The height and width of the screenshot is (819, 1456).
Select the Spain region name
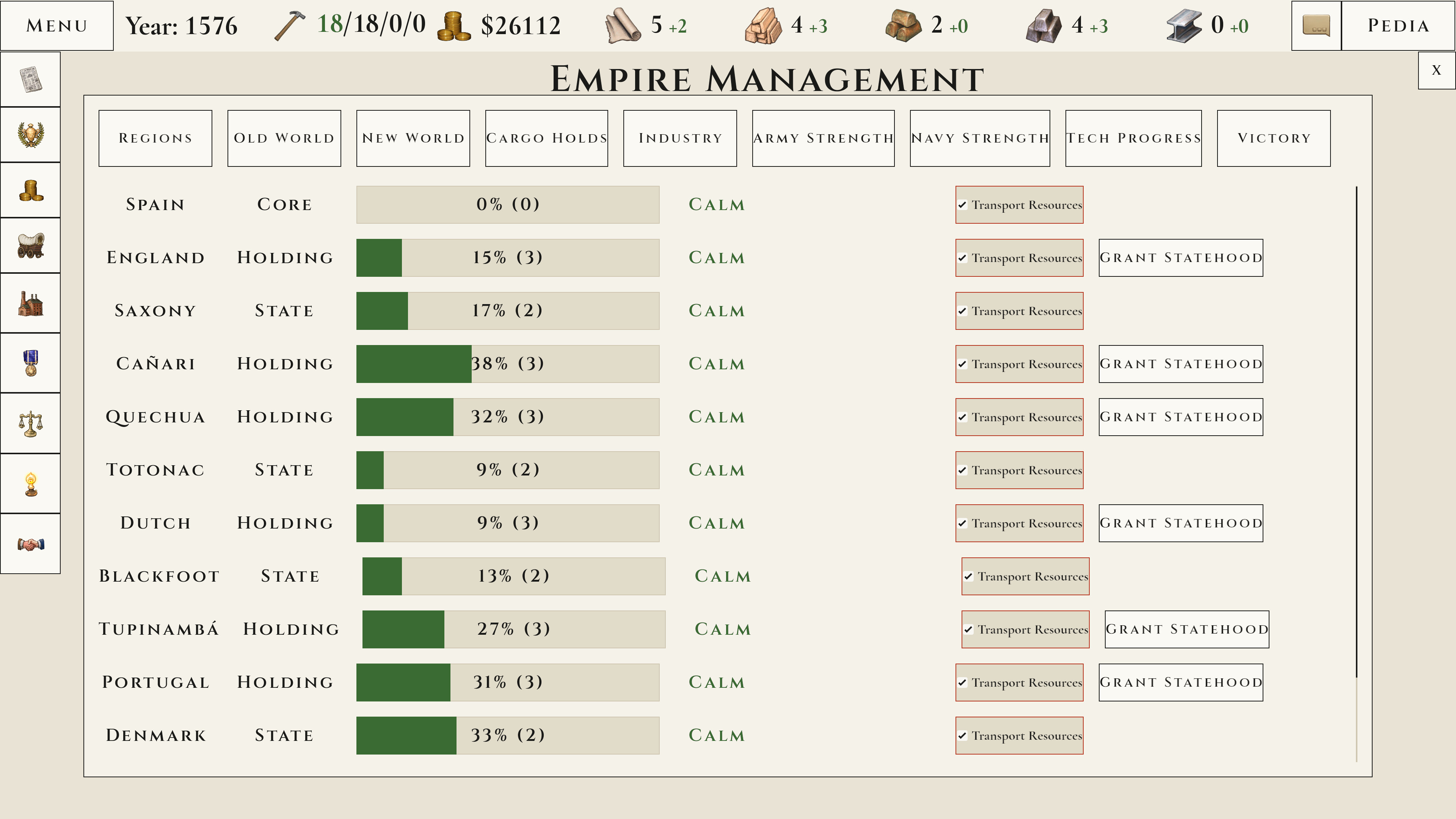pyautogui.click(x=155, y=205)
